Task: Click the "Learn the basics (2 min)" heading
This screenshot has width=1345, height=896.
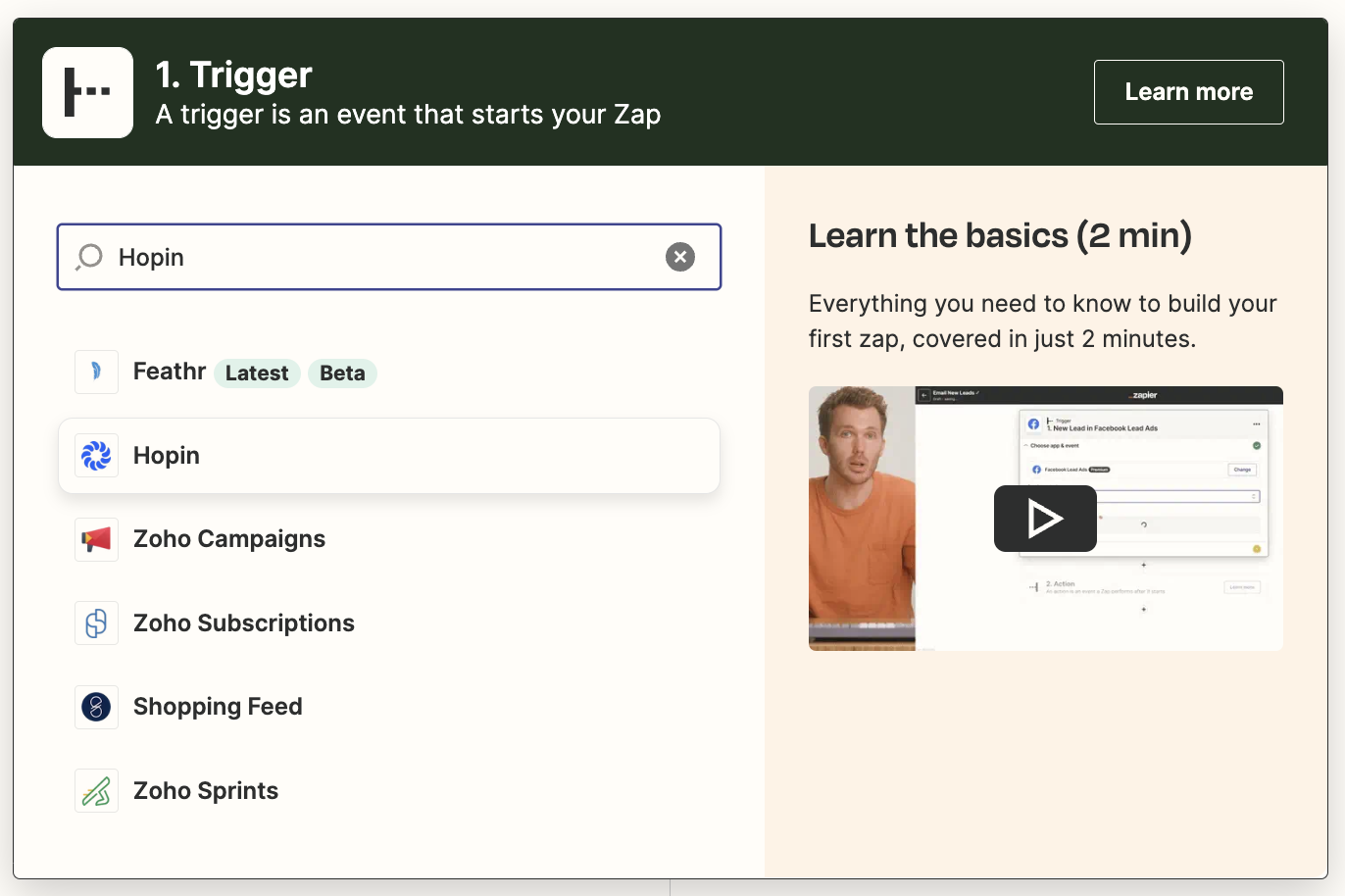Action: (1000, 236)
